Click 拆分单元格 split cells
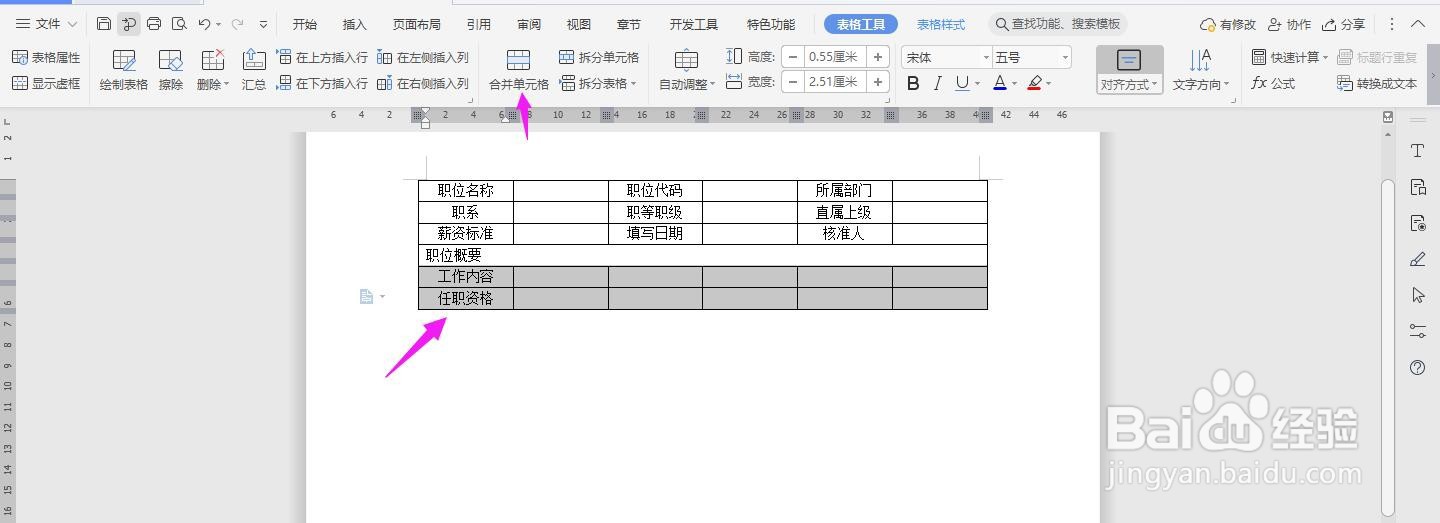Viewport: 1440px width, 523px height. pos(599,58)
